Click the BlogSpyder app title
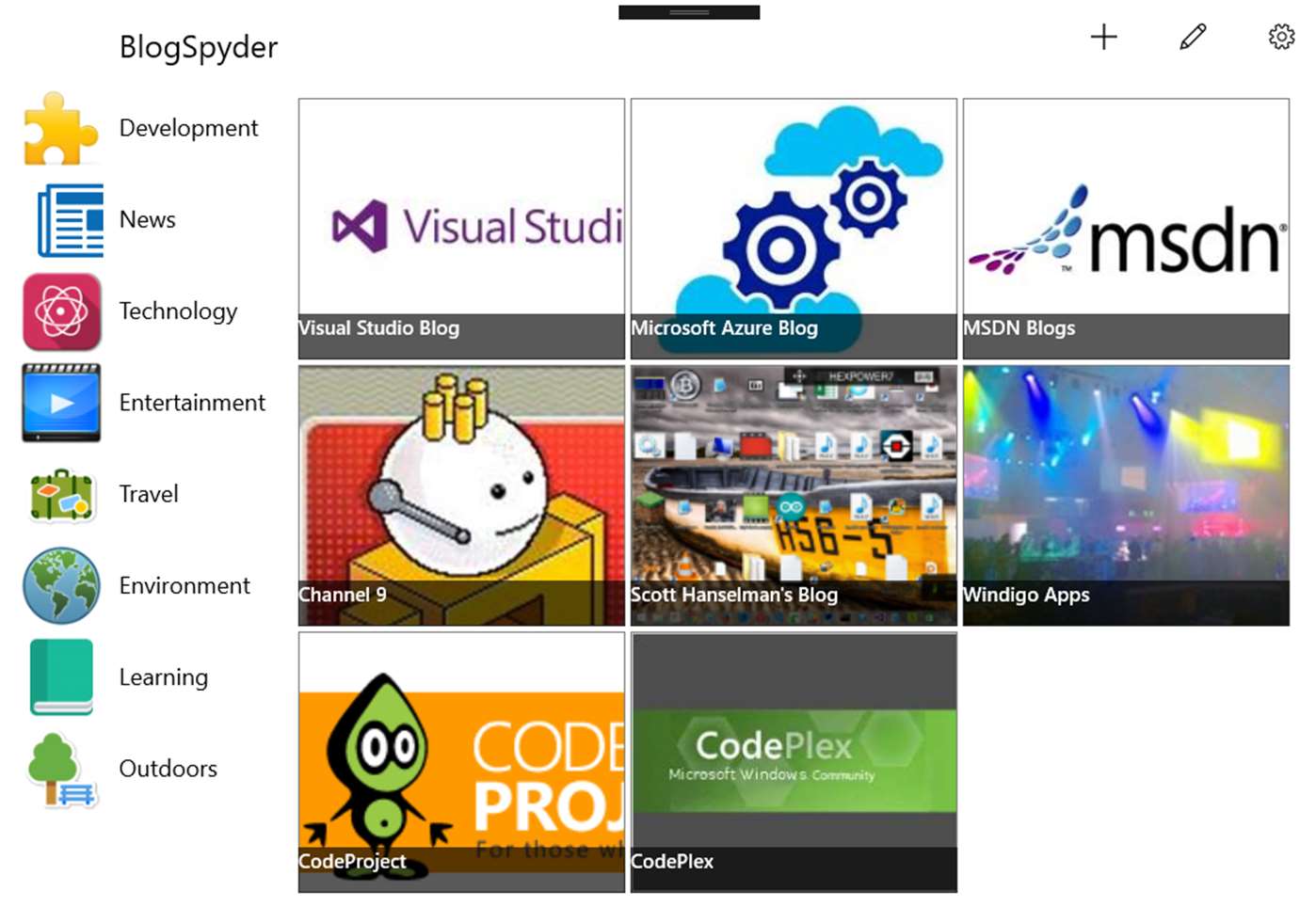1316x907 pixels. pyautogui.click(x=199, y=47)
